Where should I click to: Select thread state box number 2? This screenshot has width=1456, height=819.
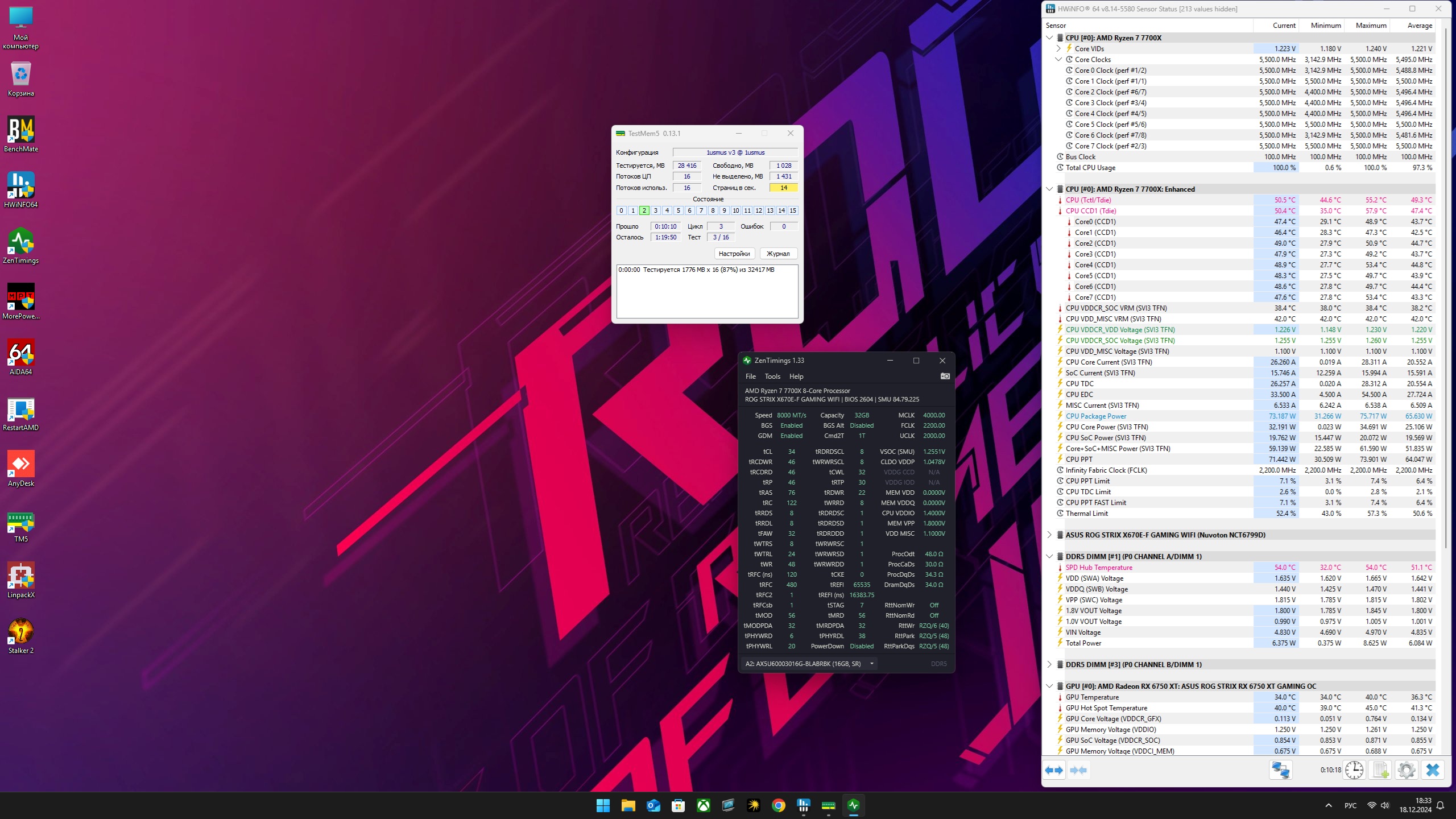(644, 210)
